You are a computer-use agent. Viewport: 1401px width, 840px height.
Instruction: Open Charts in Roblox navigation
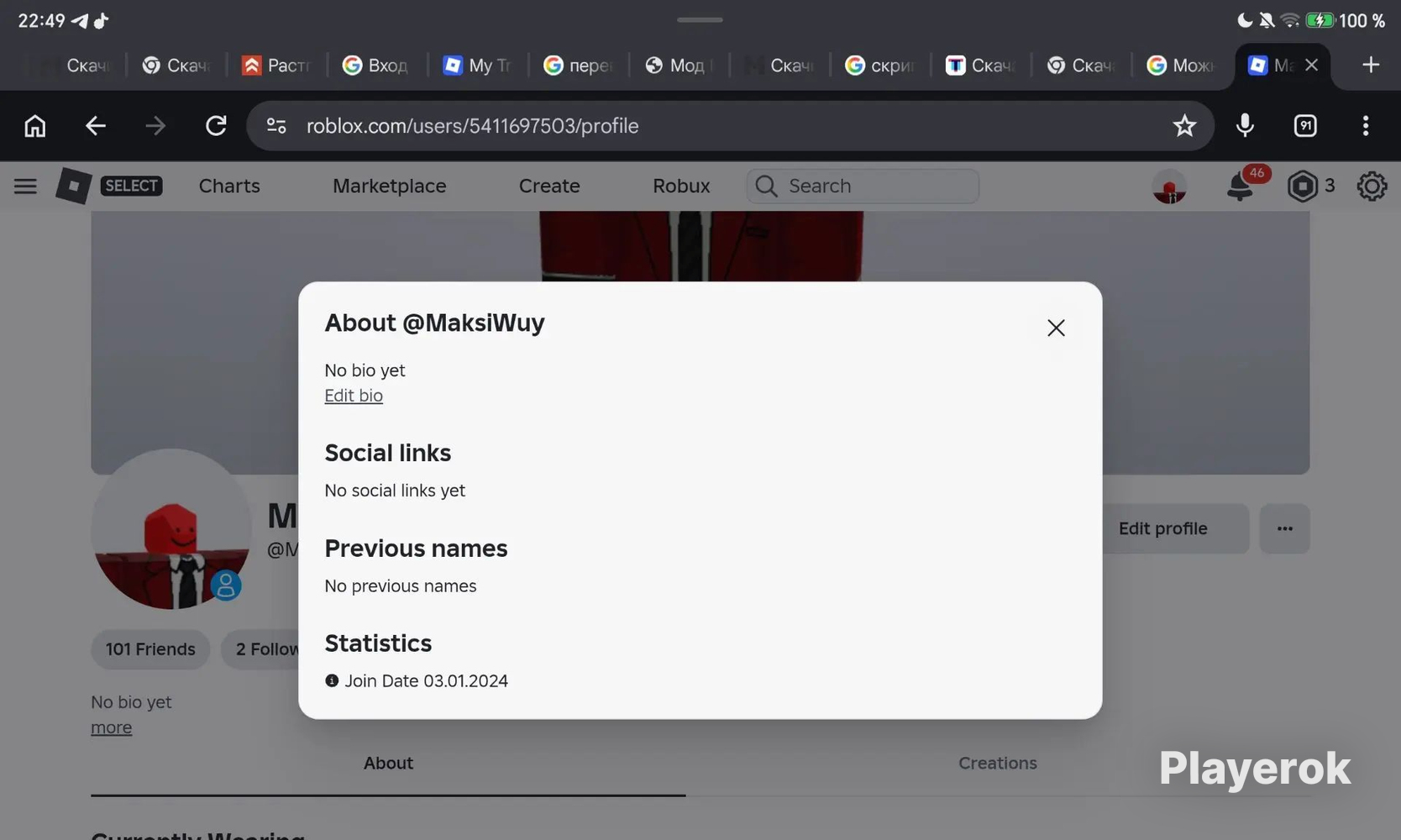(229, 186)
